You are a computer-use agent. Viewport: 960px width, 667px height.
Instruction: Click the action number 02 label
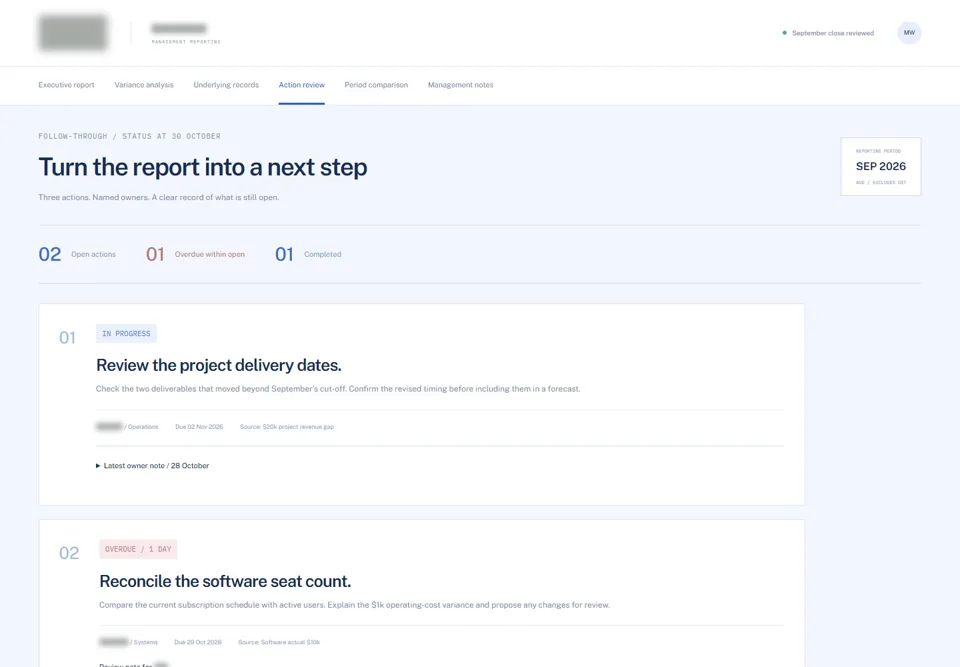click(69, 553)
